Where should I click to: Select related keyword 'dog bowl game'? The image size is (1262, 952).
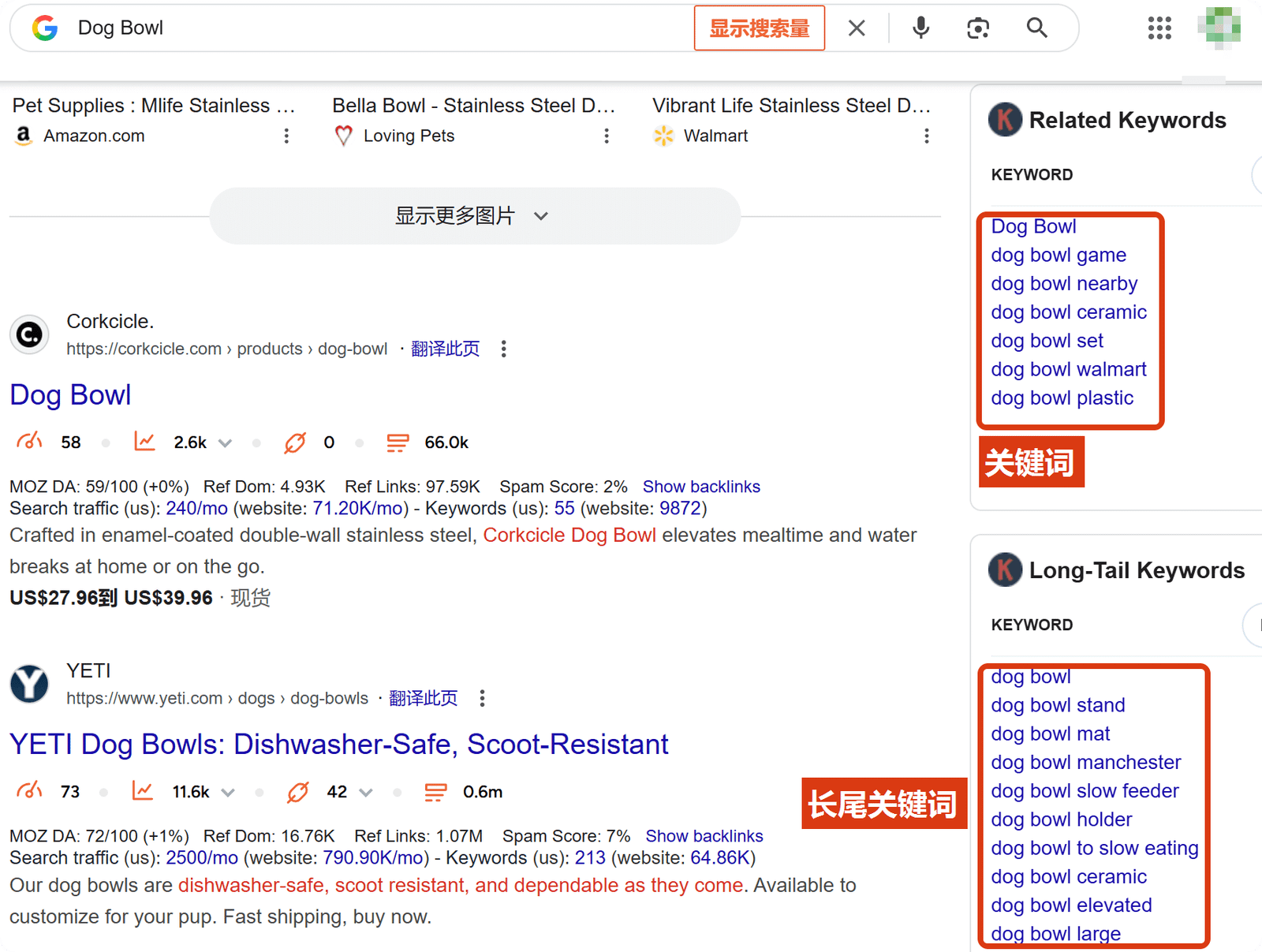coord(1059,255)
